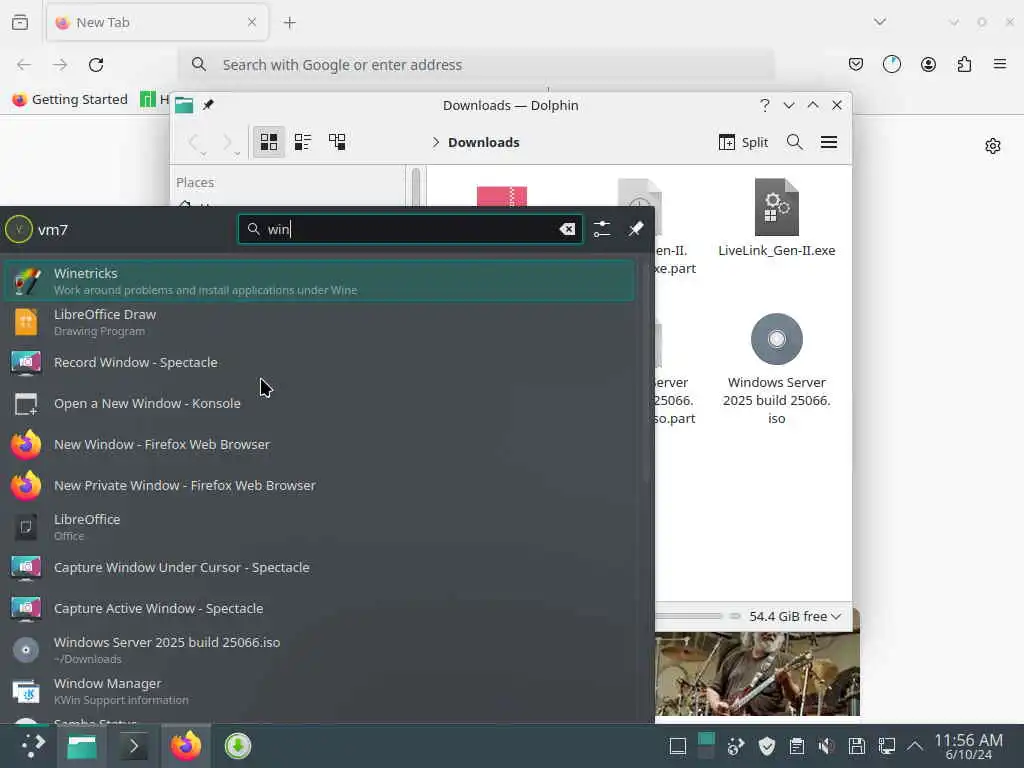This screenshot has height=768, width=1024.
Task: Click the Downloads breadcrumb in Dolphin
Action: coord(483,142)
